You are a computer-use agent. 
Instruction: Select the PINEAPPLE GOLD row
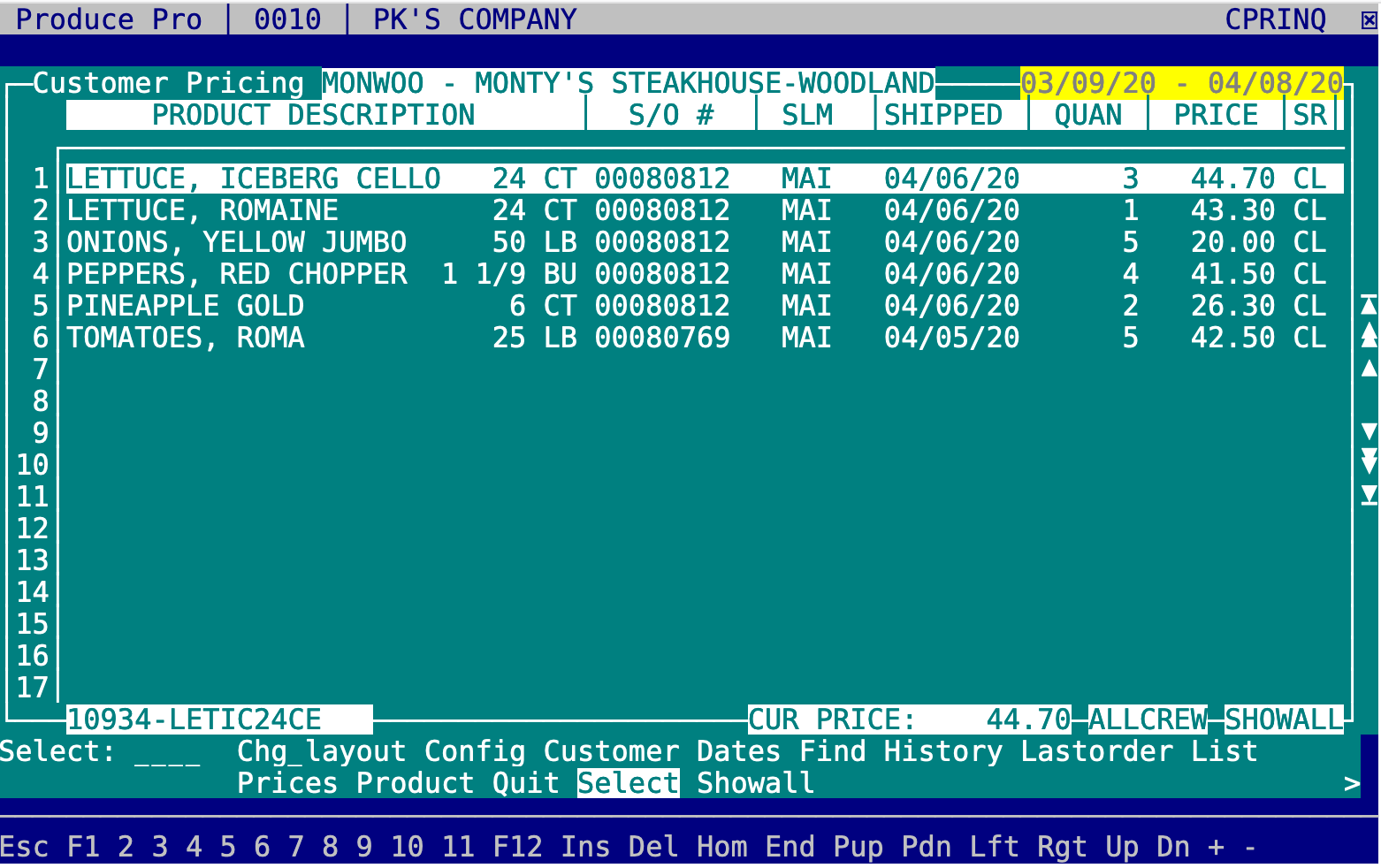[705, 306]
